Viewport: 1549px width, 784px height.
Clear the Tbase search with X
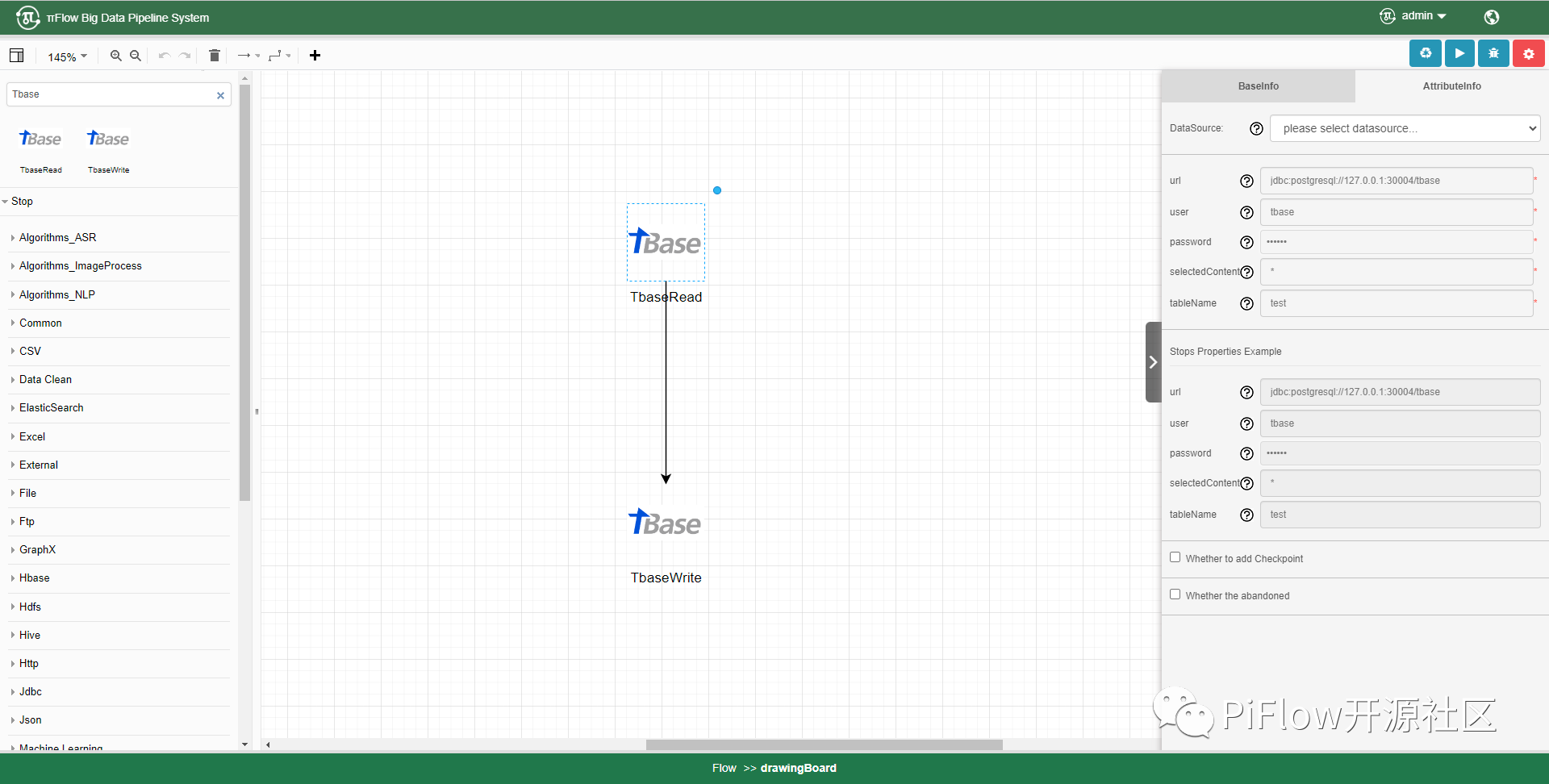220,95
